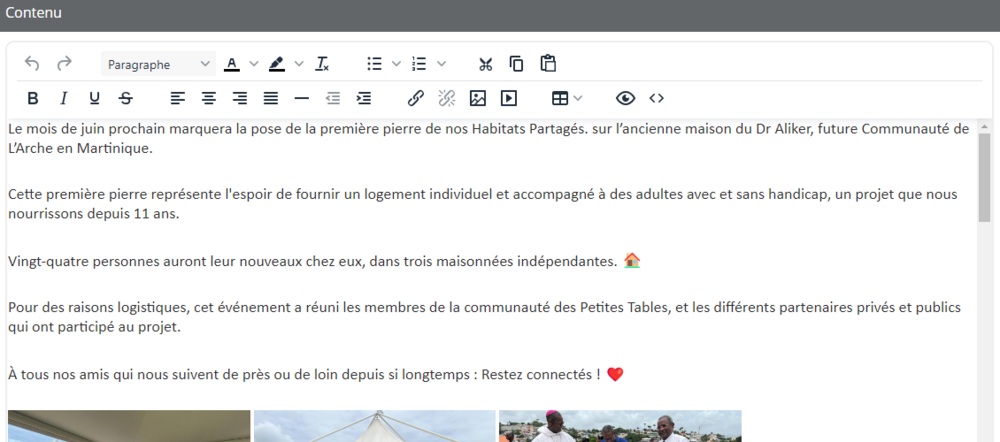Click the red heart emoji
The height and width of the screenshot is (442, 1000).
click(615, 374)
